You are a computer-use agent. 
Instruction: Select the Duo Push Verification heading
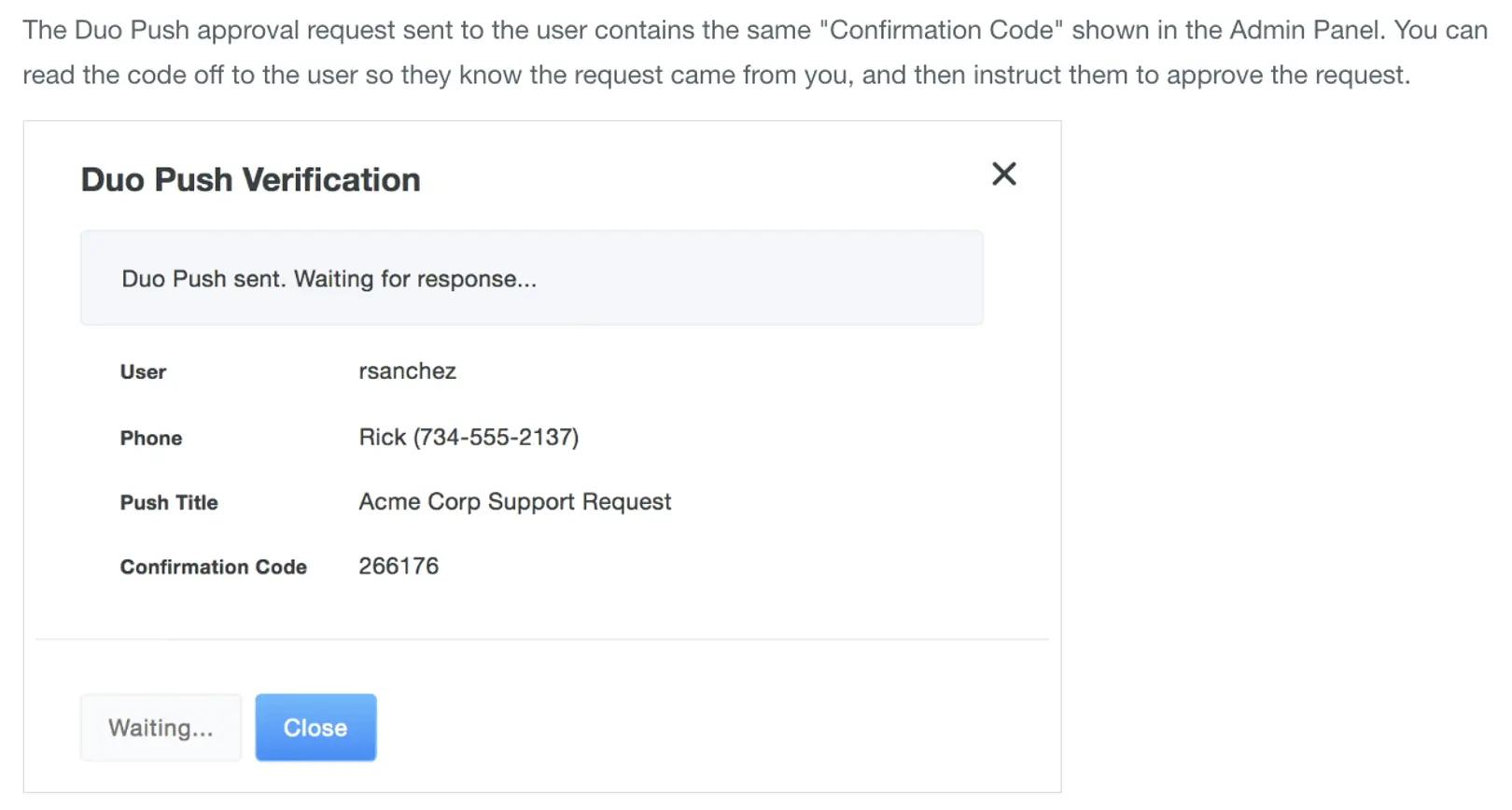249,179
